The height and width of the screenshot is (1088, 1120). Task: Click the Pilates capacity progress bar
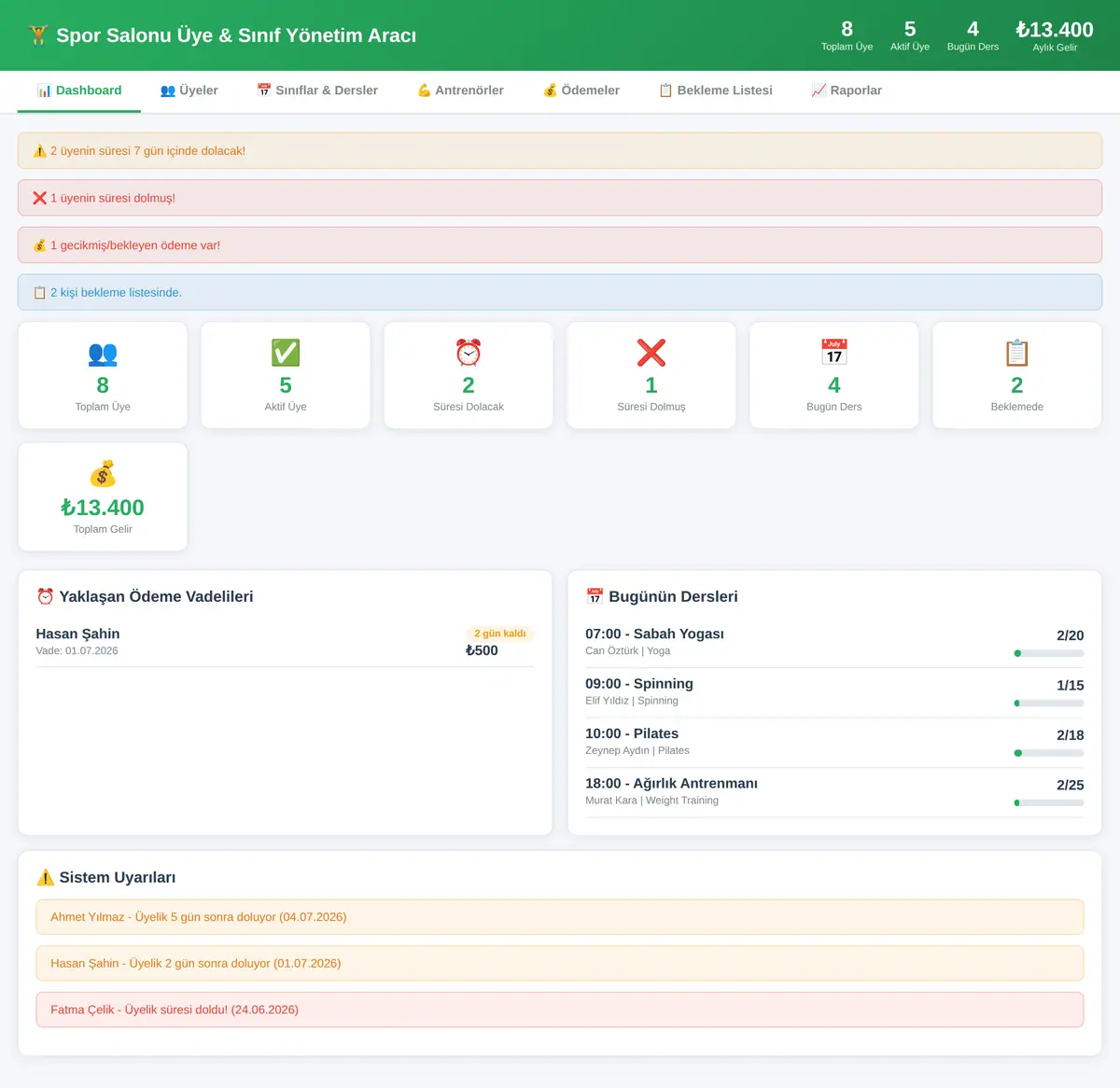pyautogui.click(x=1049, y=753)
